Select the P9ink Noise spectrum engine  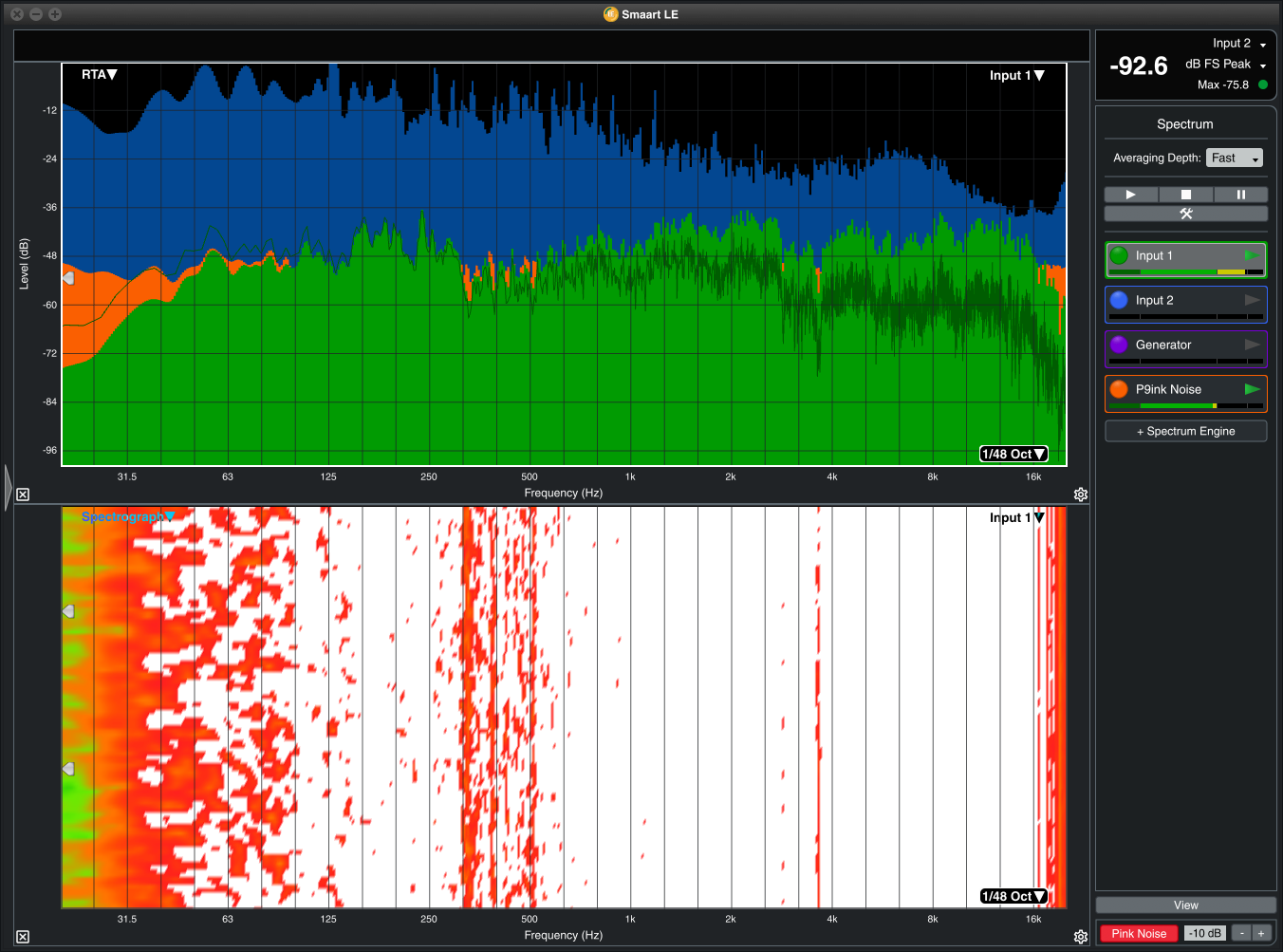tap(1185, 394)
